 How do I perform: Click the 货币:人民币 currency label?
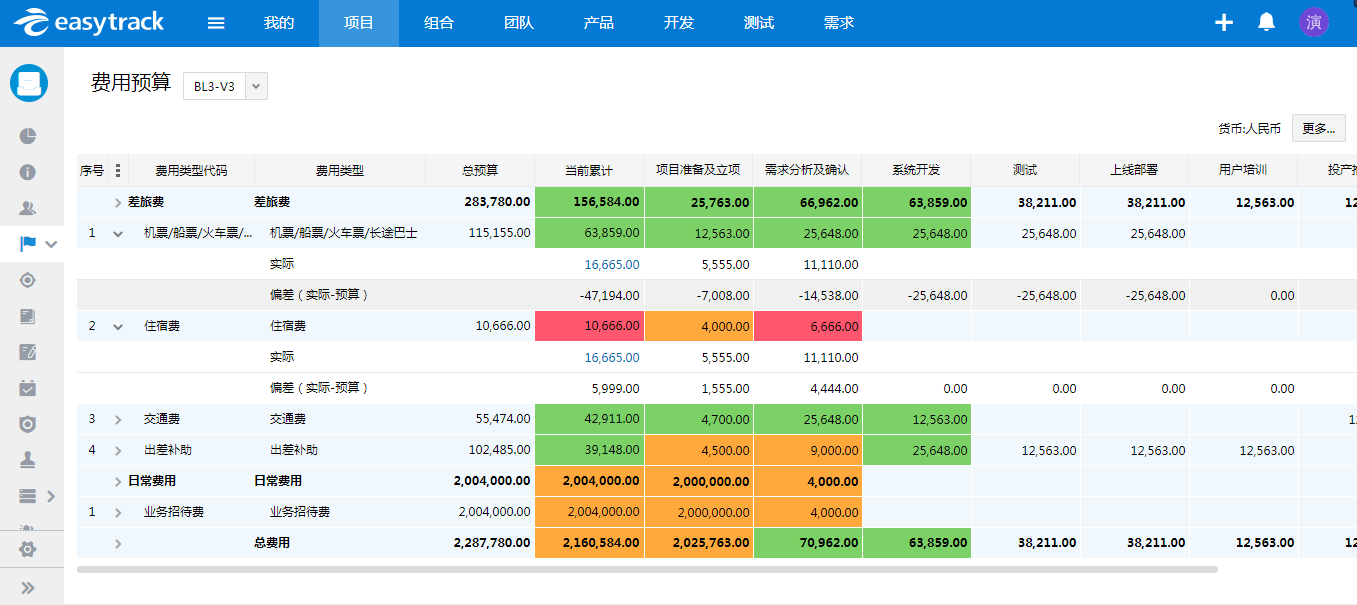(1249, 128)
